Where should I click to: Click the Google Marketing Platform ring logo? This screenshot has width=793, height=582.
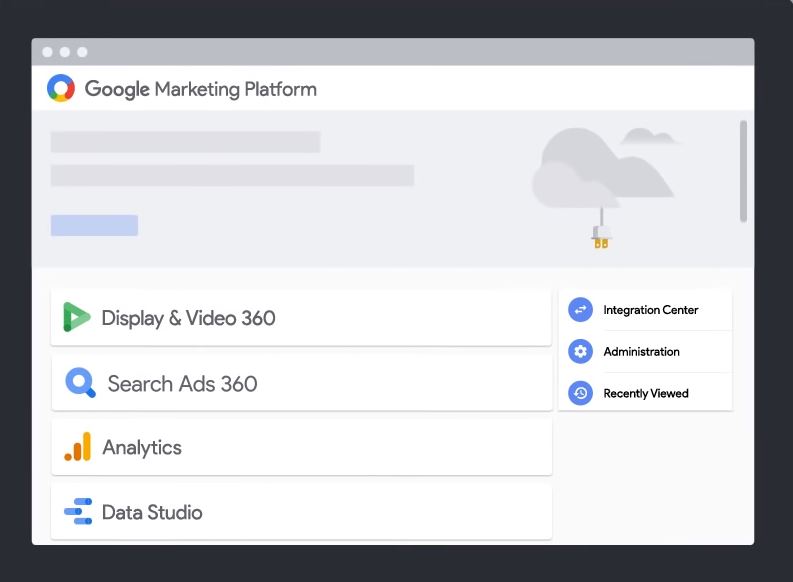(x=61, y=88)
